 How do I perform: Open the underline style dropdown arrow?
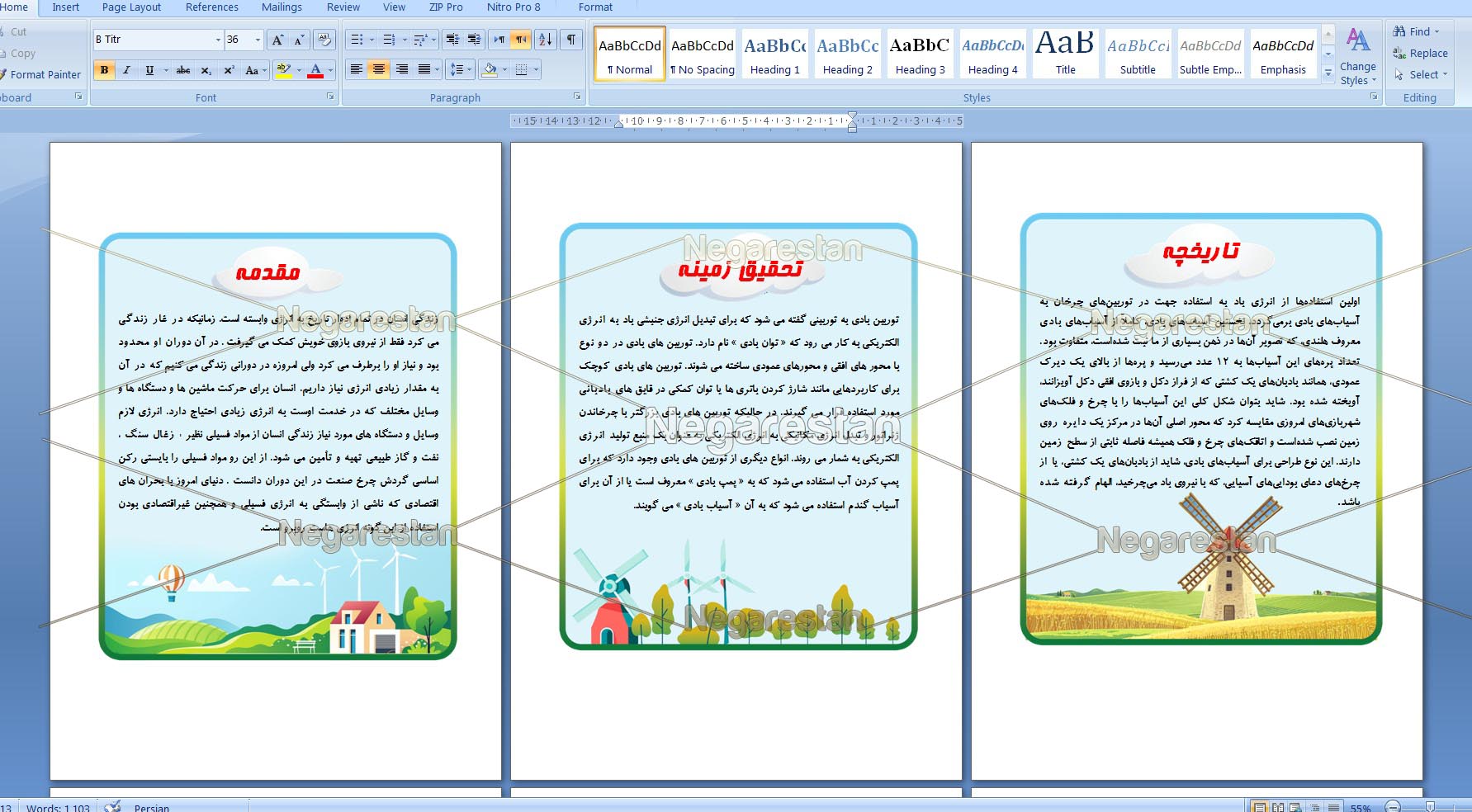[x=166, y=70]
